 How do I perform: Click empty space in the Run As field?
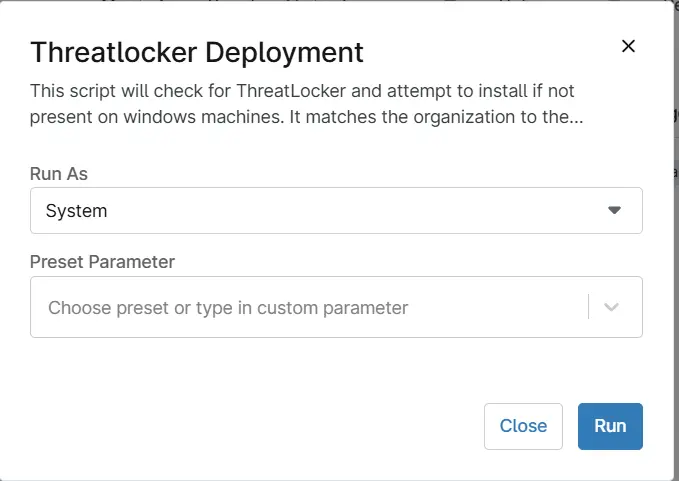pos(346,210)
